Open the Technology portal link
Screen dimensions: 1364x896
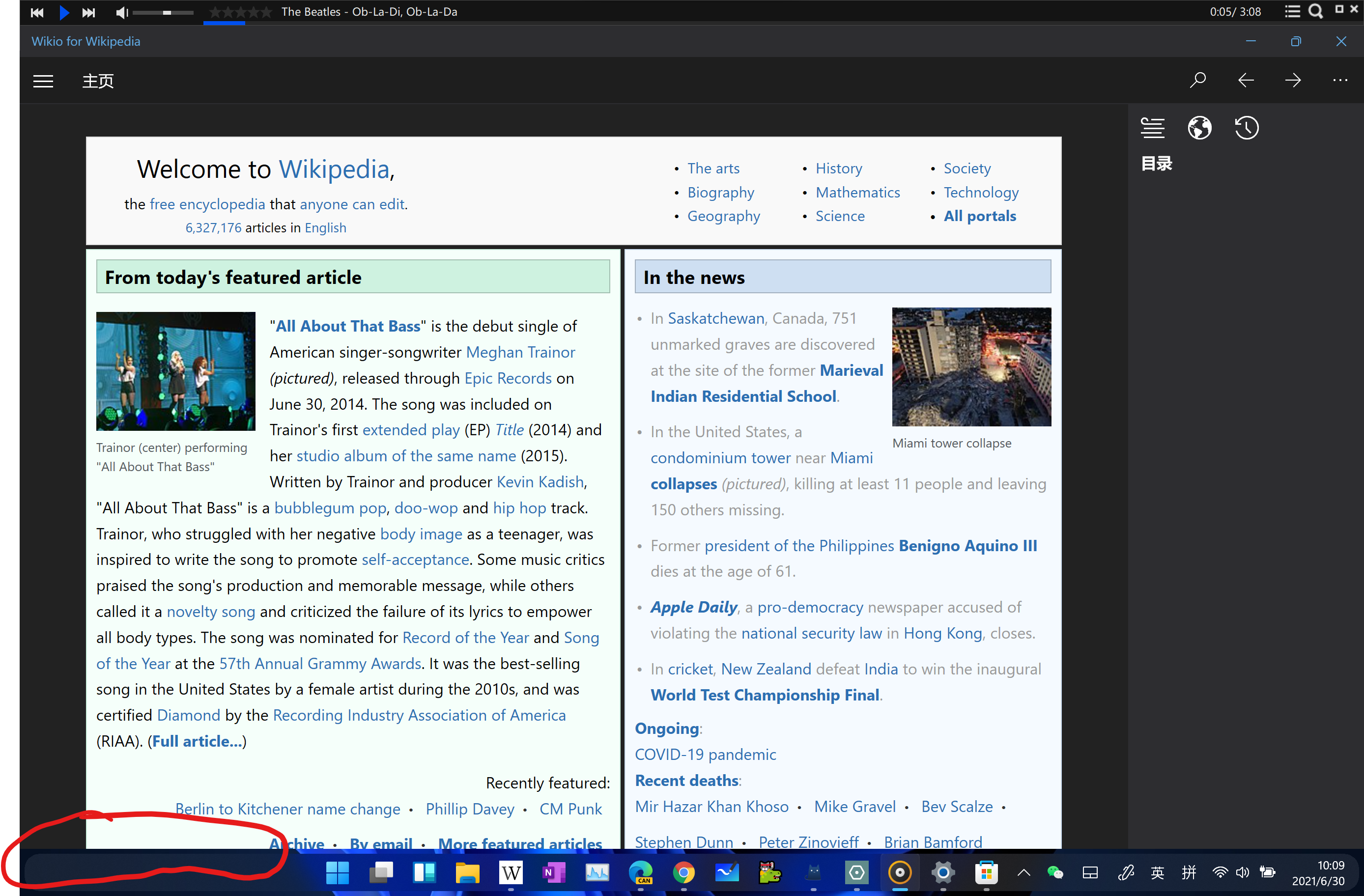click(981, 192)
